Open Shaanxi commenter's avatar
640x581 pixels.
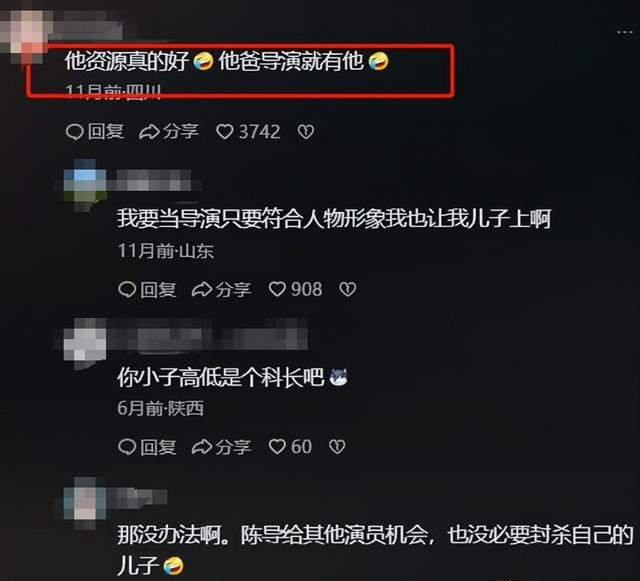[x=85, y=341]
